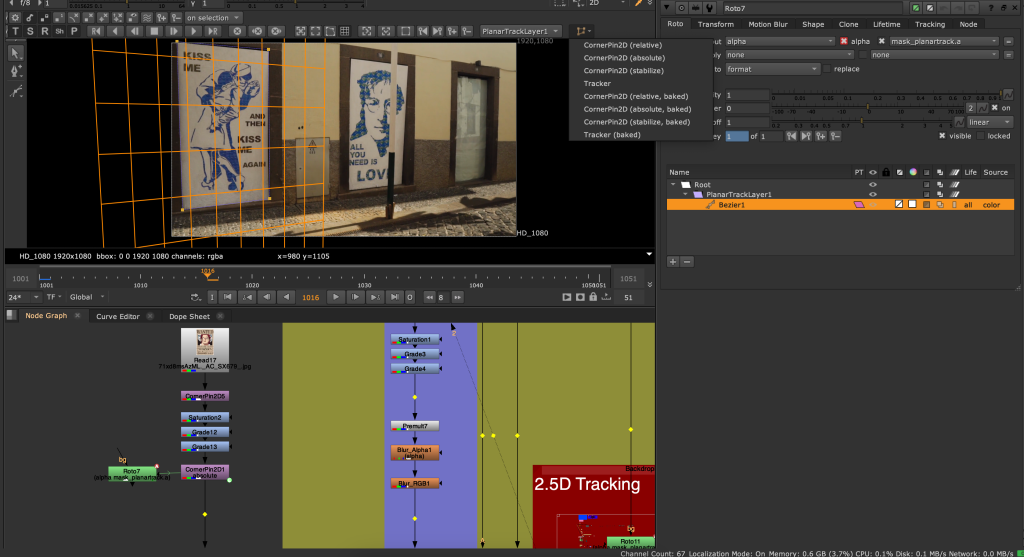The height and width of the screenshot is (557, 1024).
Task: Click the Roto7 node name field
Action: click(811, 8)
